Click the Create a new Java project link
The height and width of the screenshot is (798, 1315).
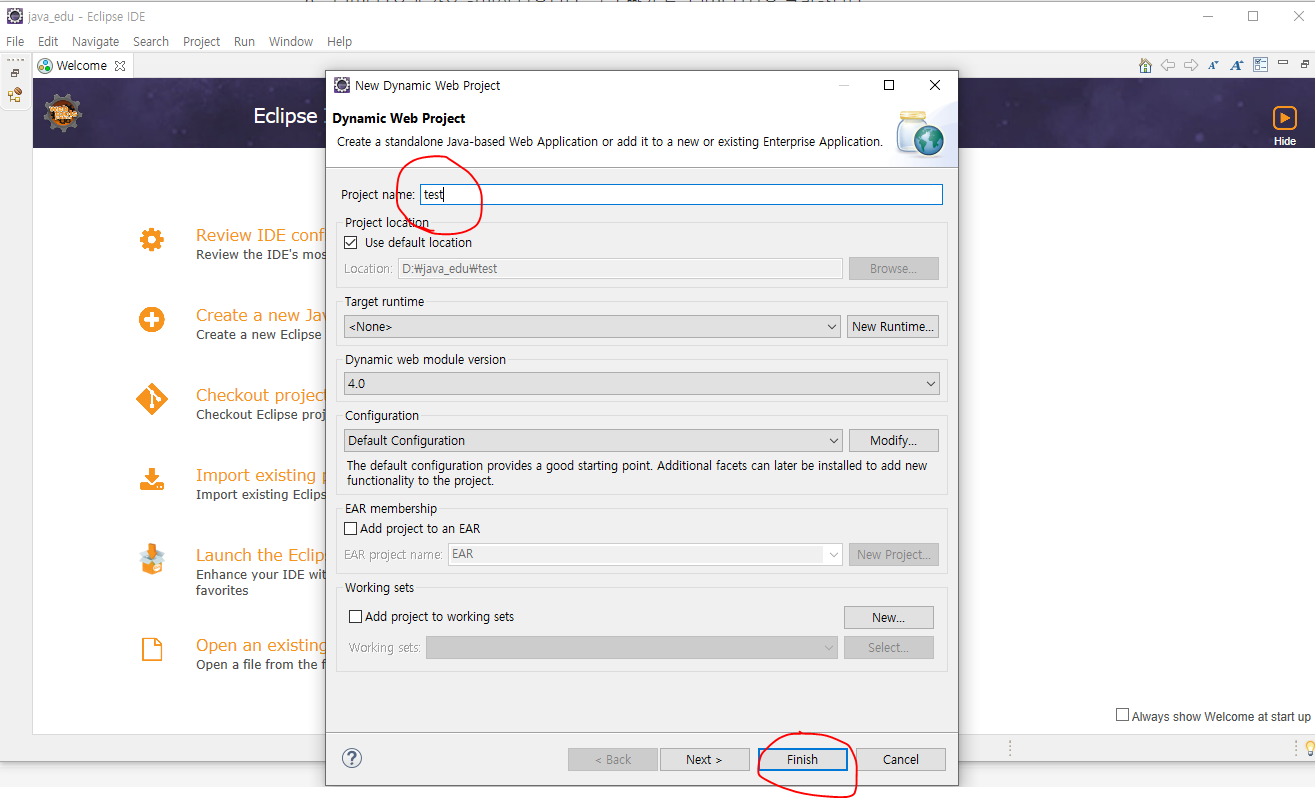(261, 315)
